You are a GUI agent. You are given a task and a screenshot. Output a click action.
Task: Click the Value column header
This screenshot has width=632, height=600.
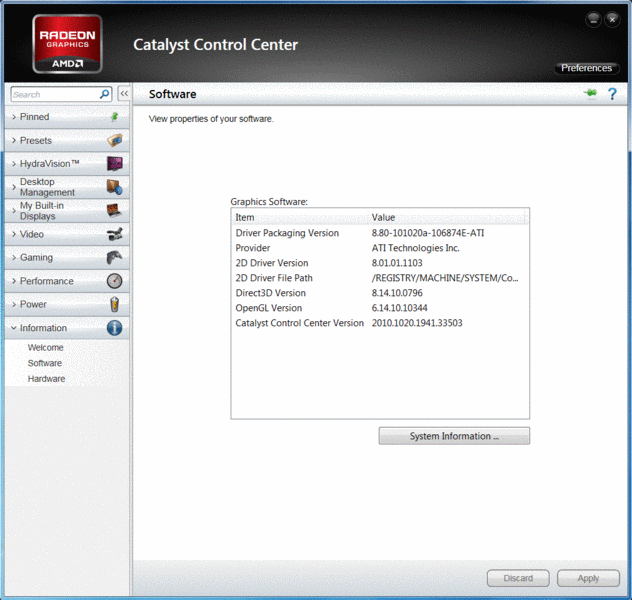click(447, 217)
